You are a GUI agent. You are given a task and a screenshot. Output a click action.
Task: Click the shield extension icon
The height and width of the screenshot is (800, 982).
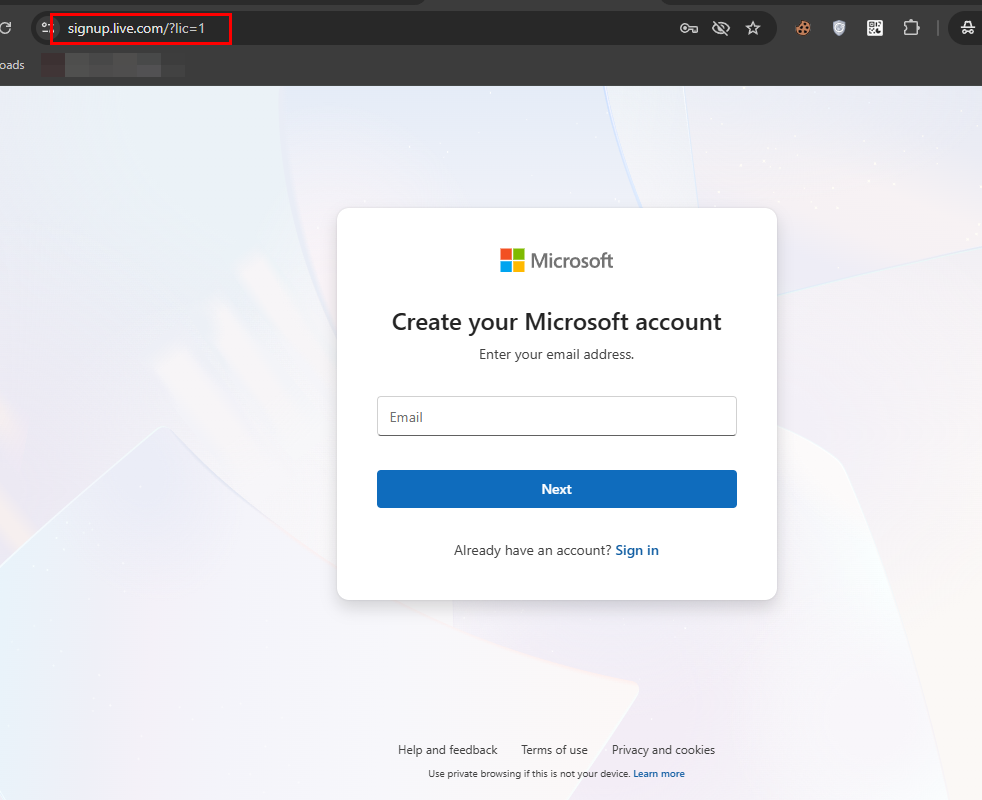click(839, 28)
